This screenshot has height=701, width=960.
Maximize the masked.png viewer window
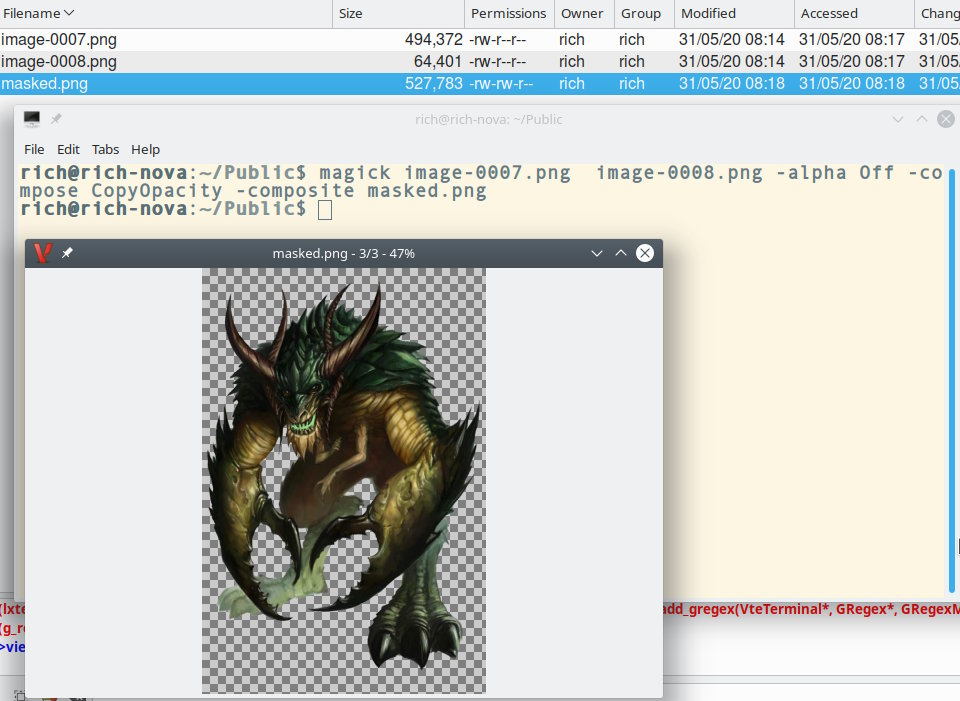[x=621, y=253]
